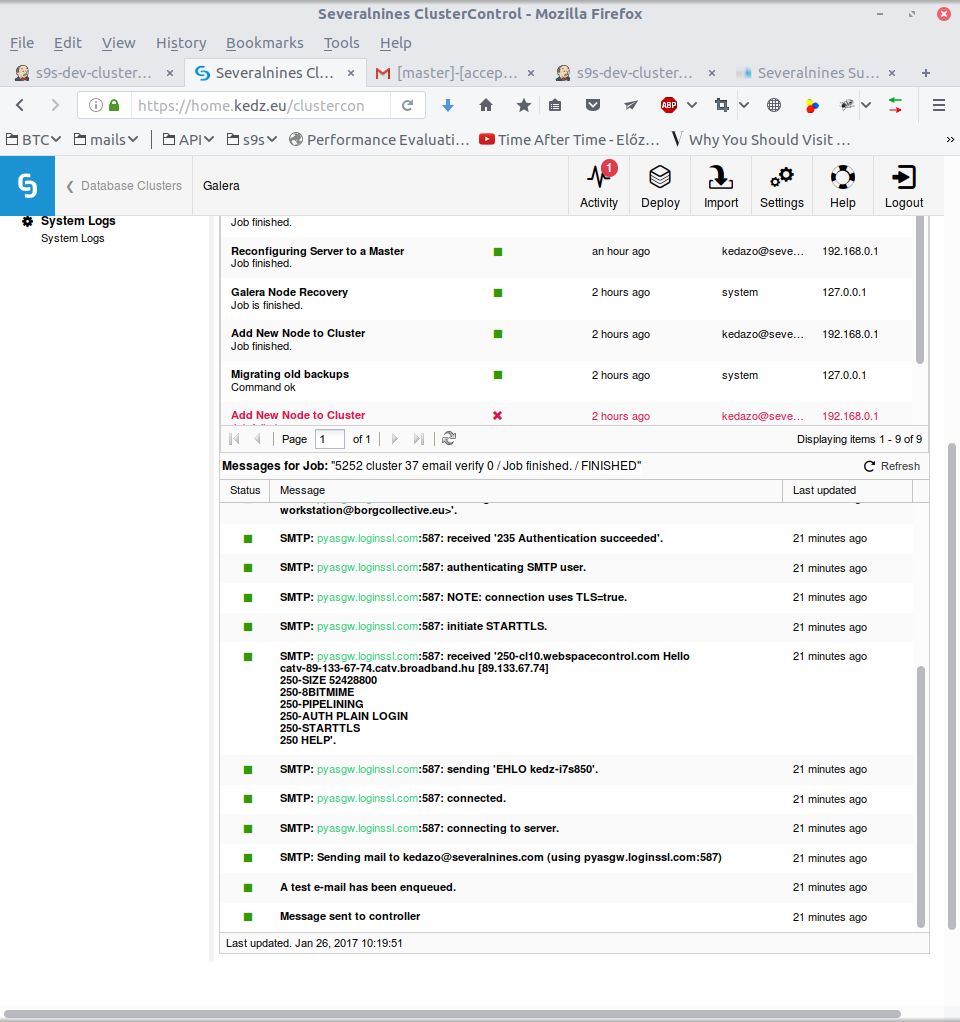Go to last page in jobs pager

418,439
